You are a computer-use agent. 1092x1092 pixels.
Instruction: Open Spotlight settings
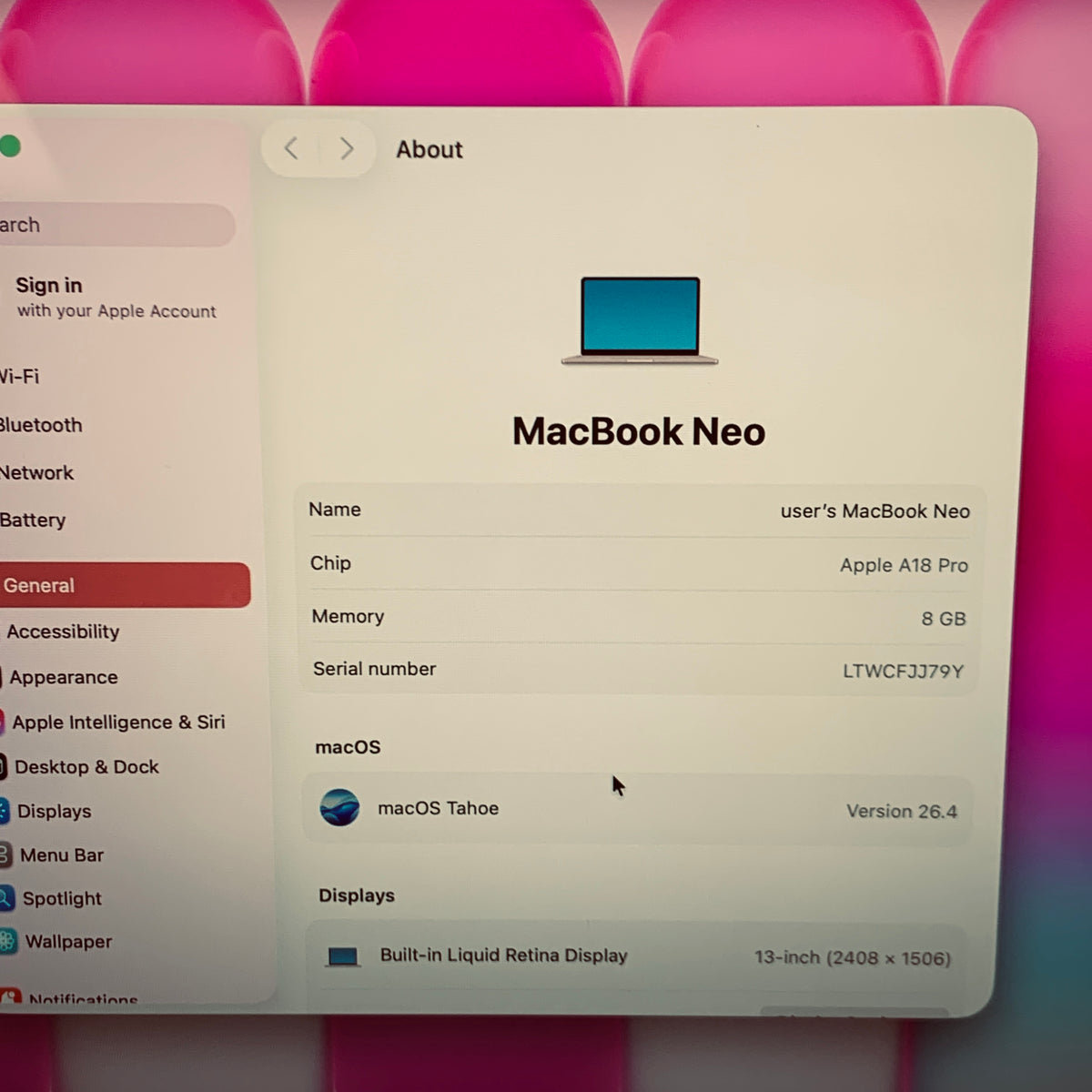tap(62, 898)
